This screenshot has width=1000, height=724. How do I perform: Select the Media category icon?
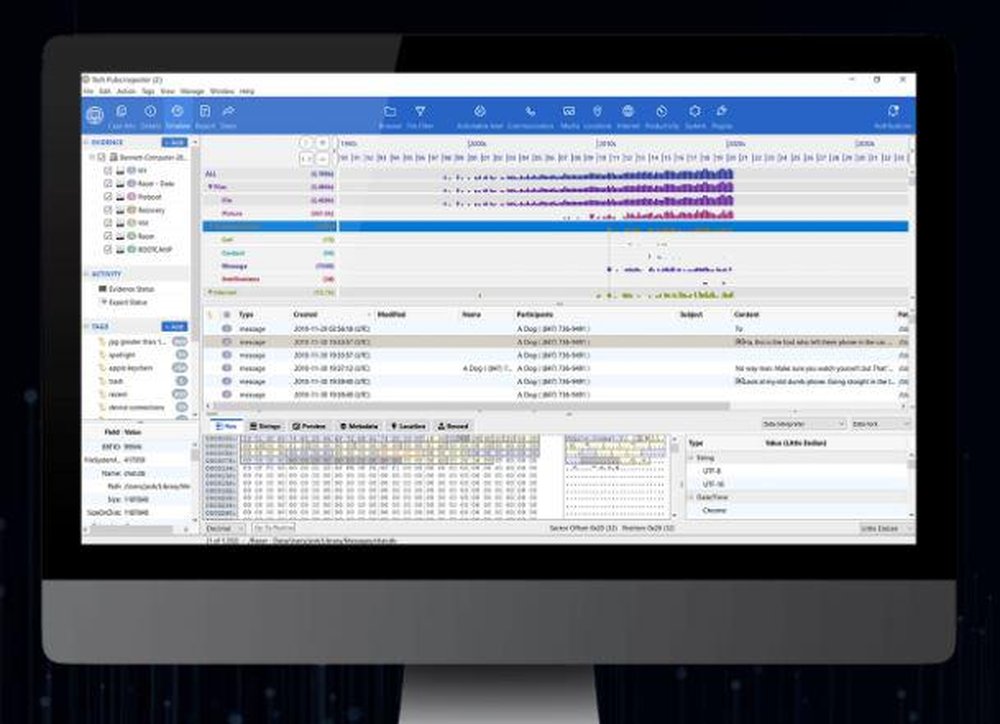[570, 113]
